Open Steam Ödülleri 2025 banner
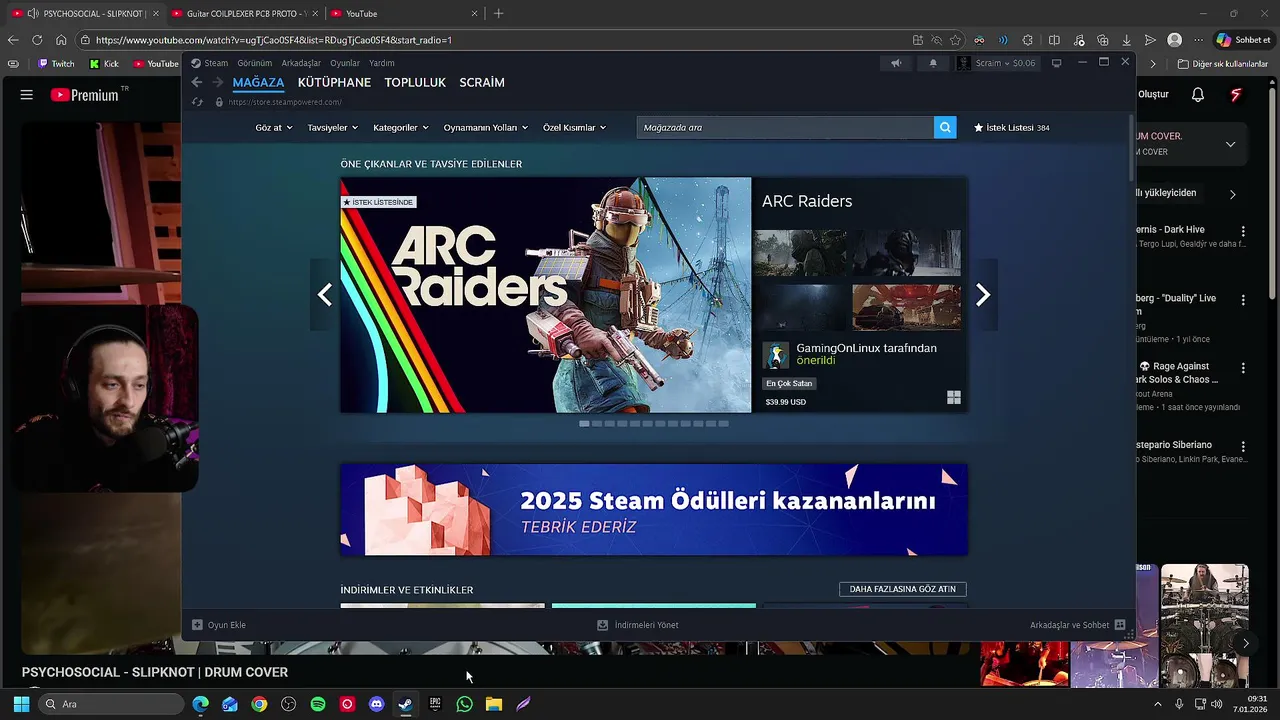 point(654,510)
